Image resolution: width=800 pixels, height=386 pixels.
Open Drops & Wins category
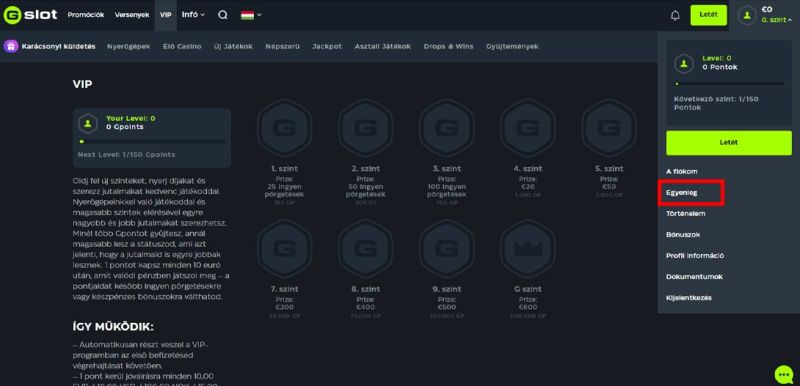448,46
